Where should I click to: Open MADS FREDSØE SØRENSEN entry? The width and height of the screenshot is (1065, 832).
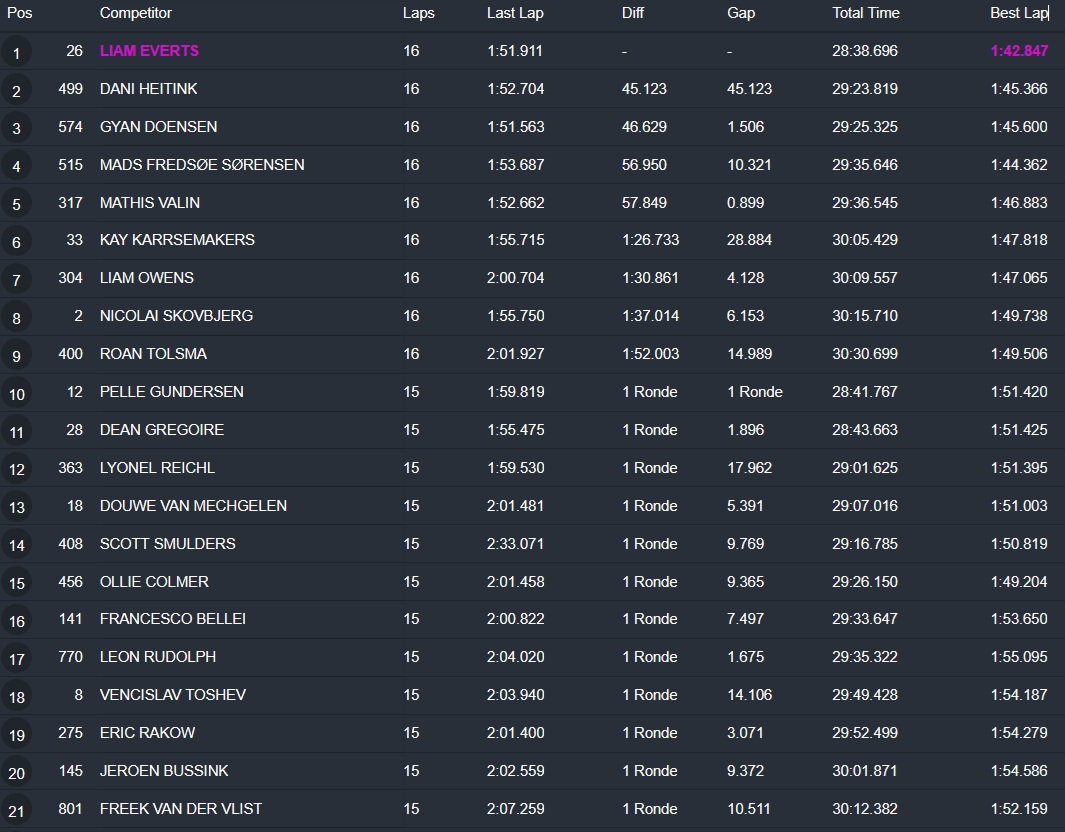click(202, 165)
